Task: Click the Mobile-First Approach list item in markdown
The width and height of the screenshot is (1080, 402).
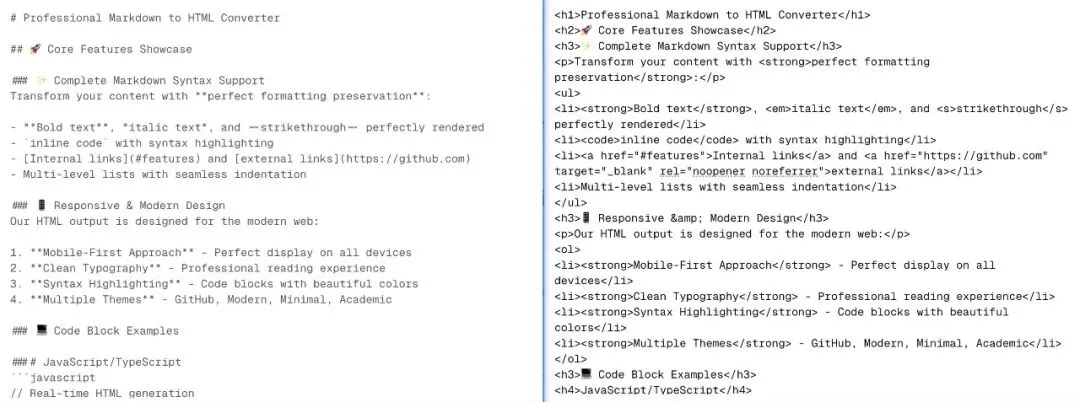Action: tap(211, 253)
